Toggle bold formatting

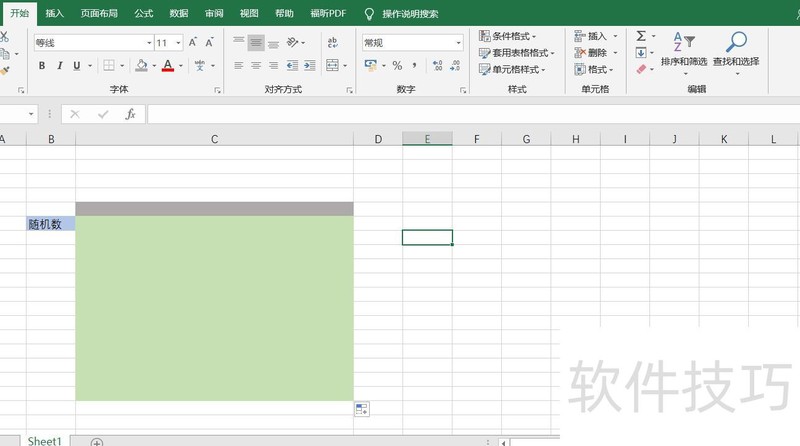42,65
